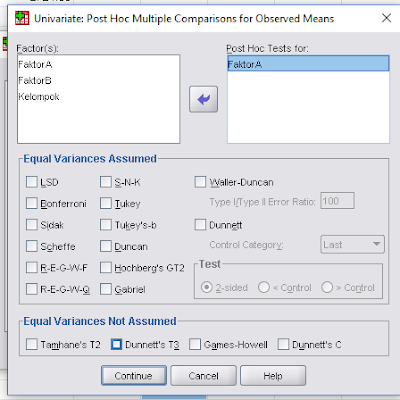Click the Type I/Type II Error Ratio field

point(337,201)
